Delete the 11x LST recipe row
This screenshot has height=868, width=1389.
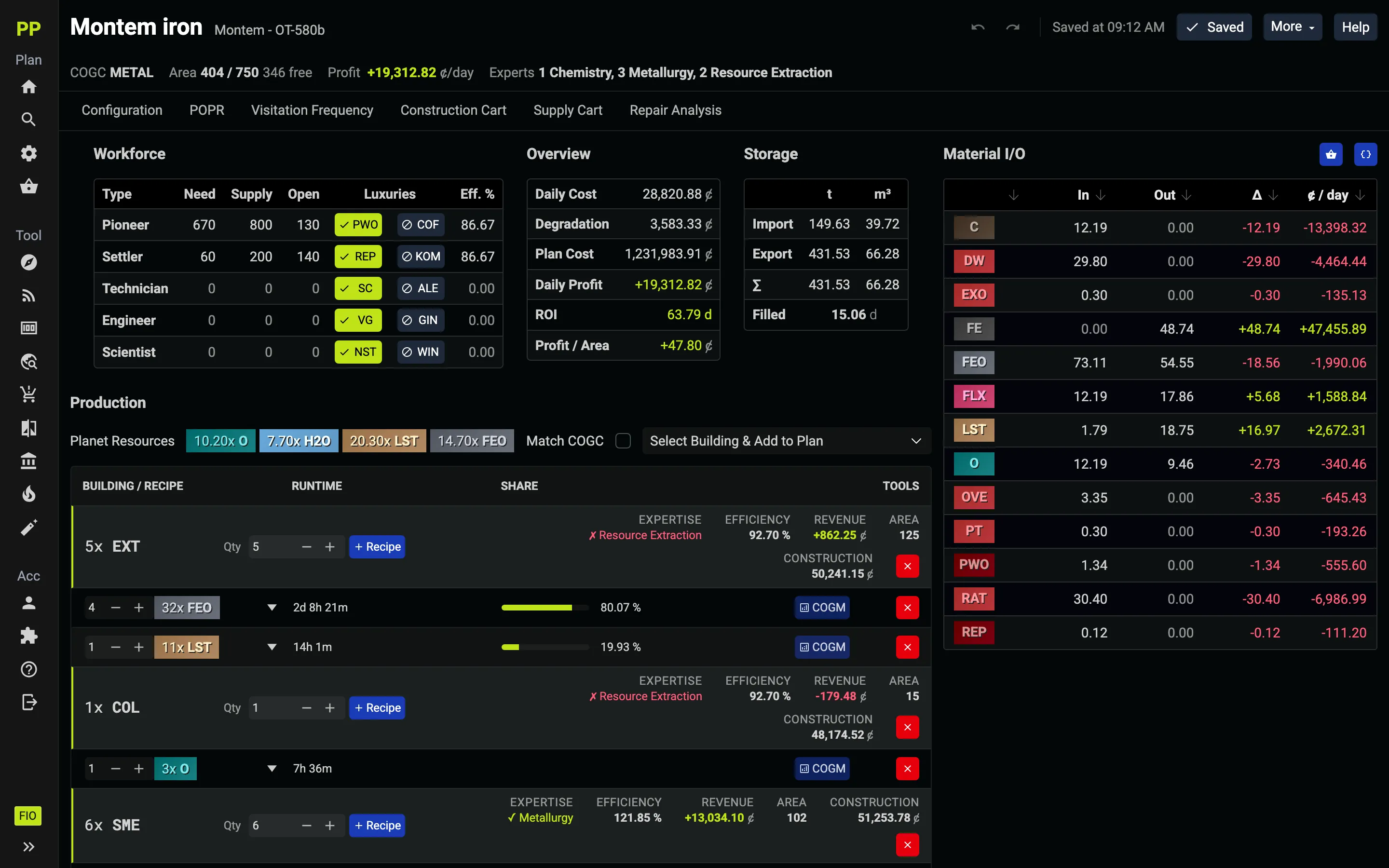908,647
